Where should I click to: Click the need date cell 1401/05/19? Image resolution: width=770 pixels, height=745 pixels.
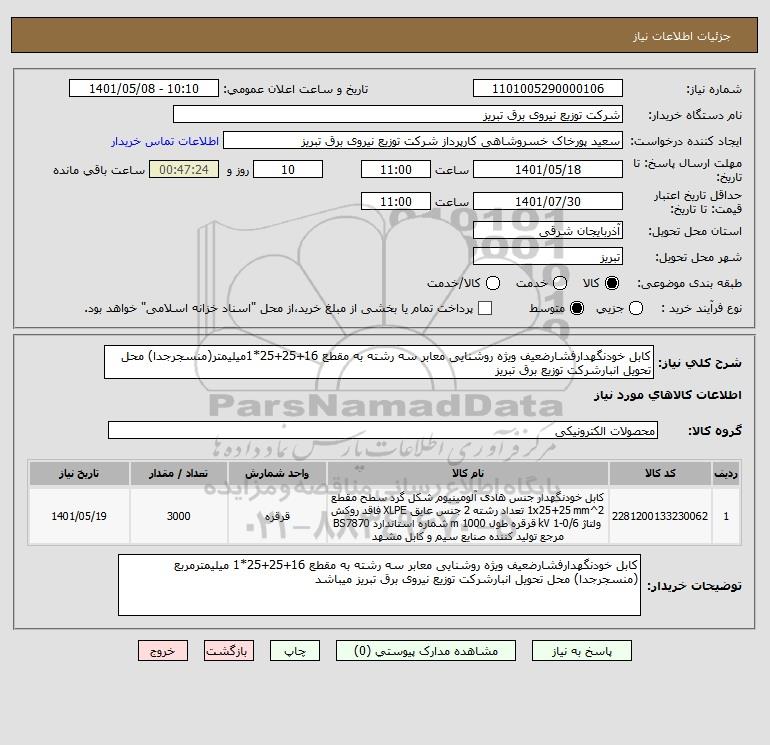click(79, 516)
